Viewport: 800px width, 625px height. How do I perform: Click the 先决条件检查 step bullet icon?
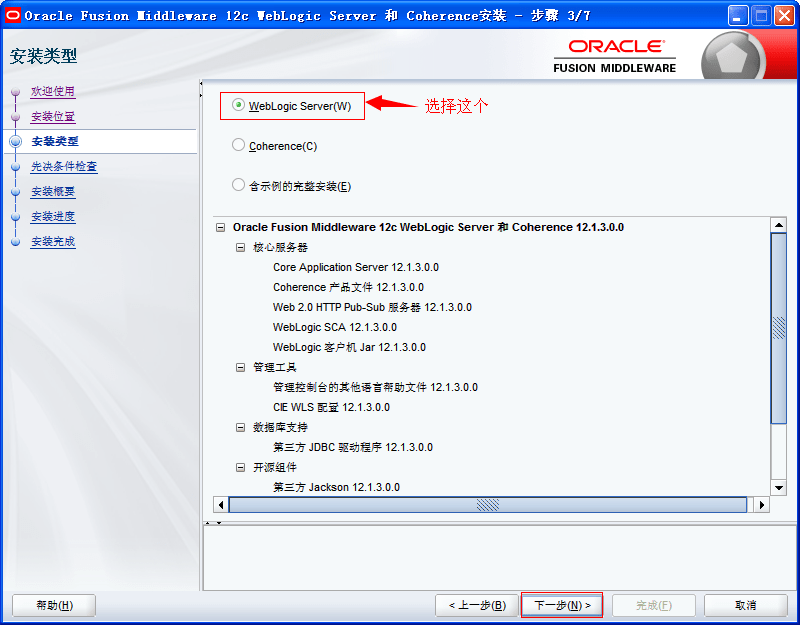pyautogui.click(x=15, y=167)
